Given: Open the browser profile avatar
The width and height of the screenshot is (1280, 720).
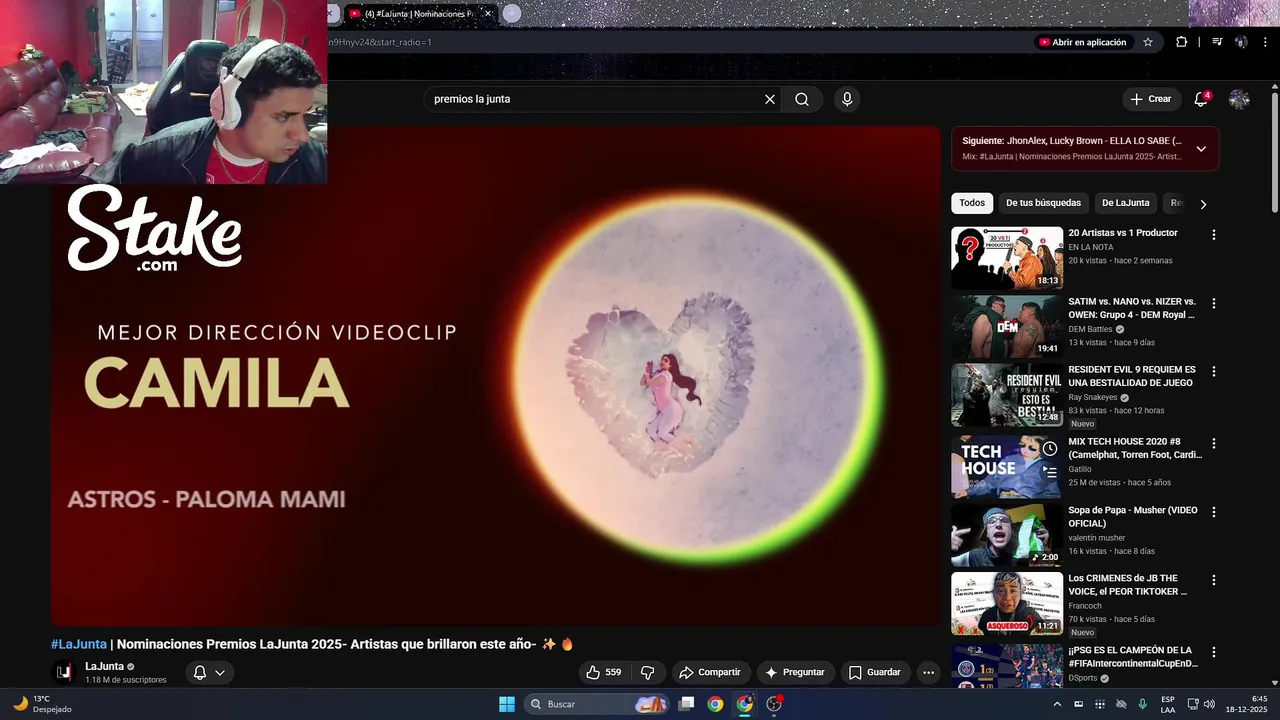Looking at the screenshot, I should 1241,42.
